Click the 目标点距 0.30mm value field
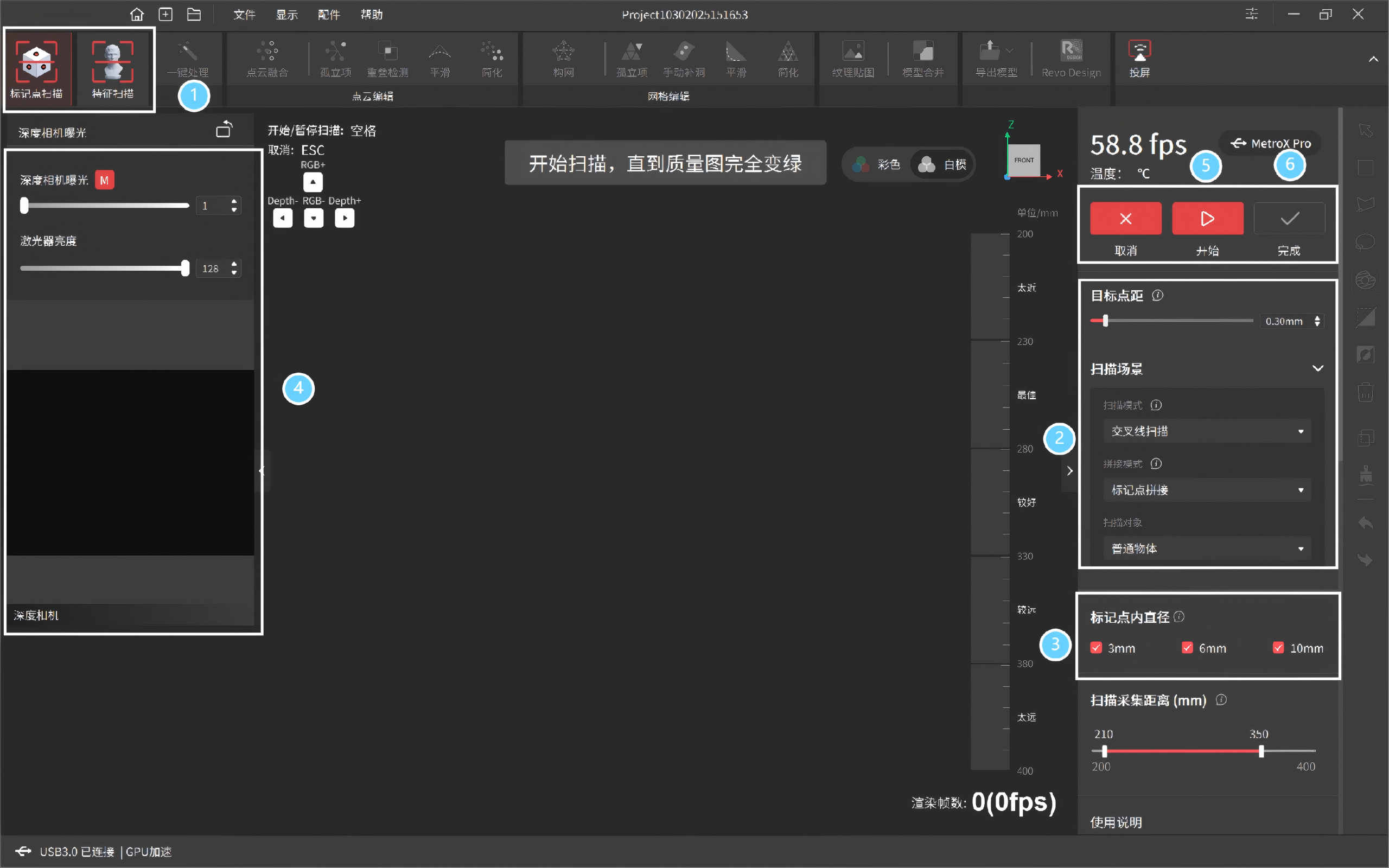Viewport: 1389px width, 868px height. [x=1284, y=321]
